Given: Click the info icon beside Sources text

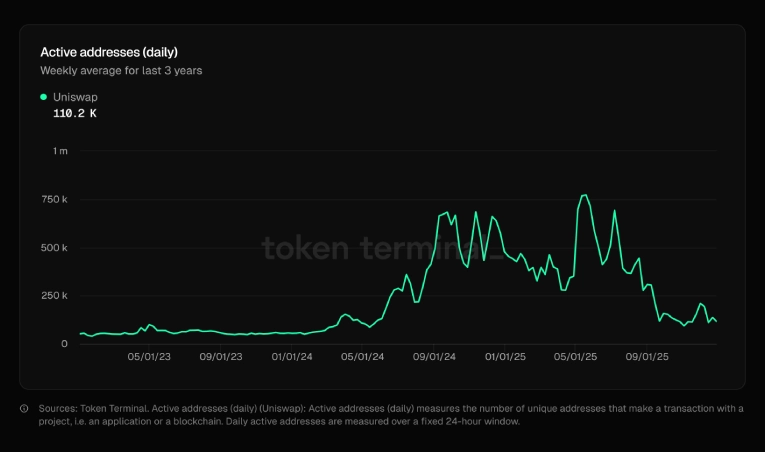Looking at the screenshot, I should pos(24,408).
